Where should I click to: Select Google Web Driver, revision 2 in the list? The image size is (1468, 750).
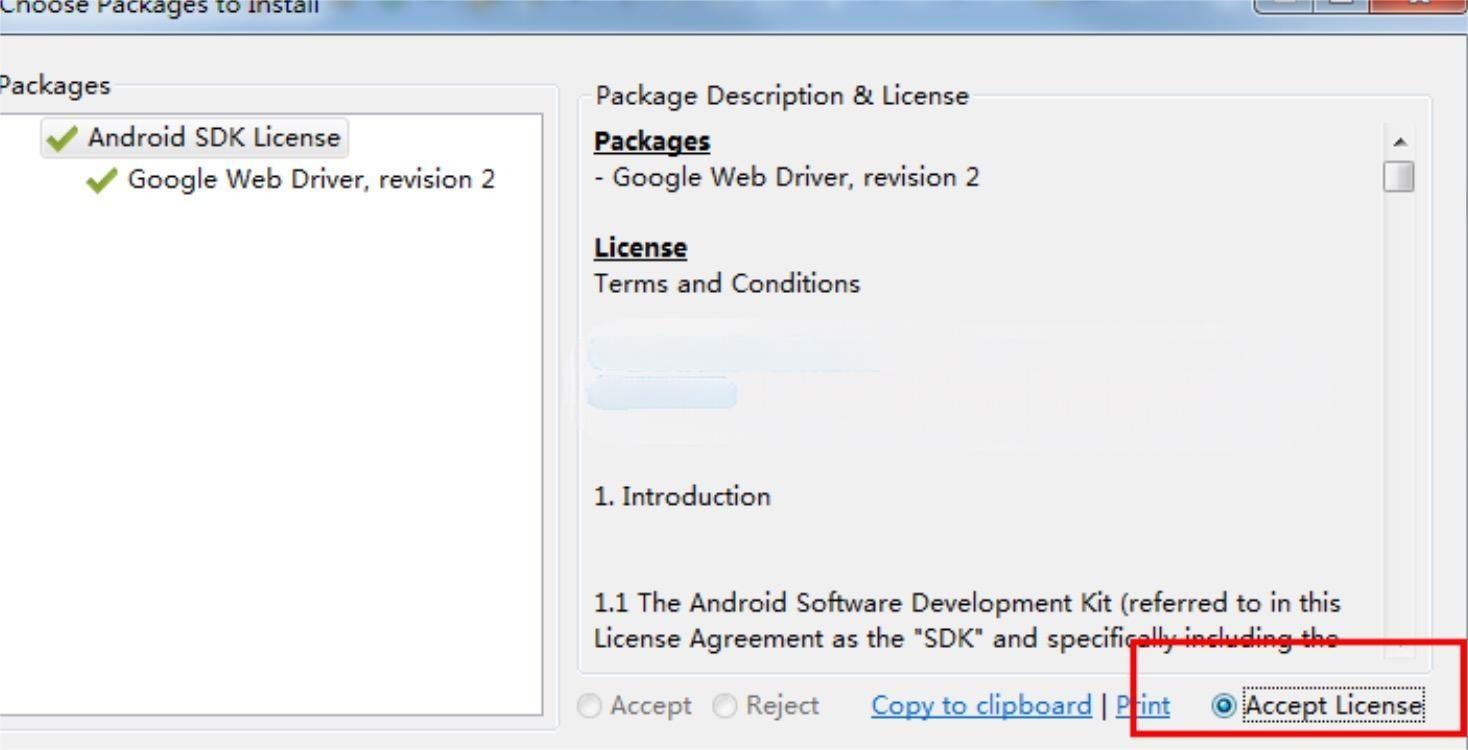click(x=311, y=180)
